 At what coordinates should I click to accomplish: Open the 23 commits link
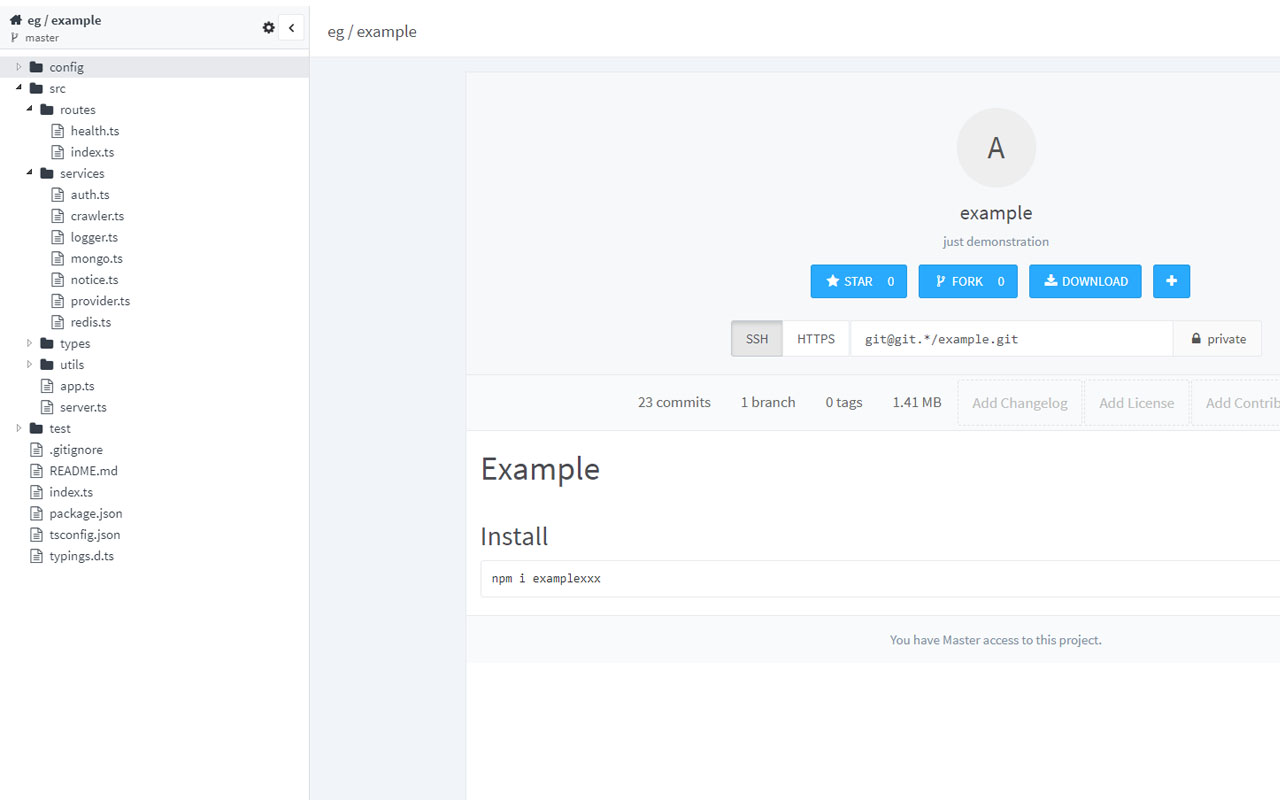(x=674, y=402)
